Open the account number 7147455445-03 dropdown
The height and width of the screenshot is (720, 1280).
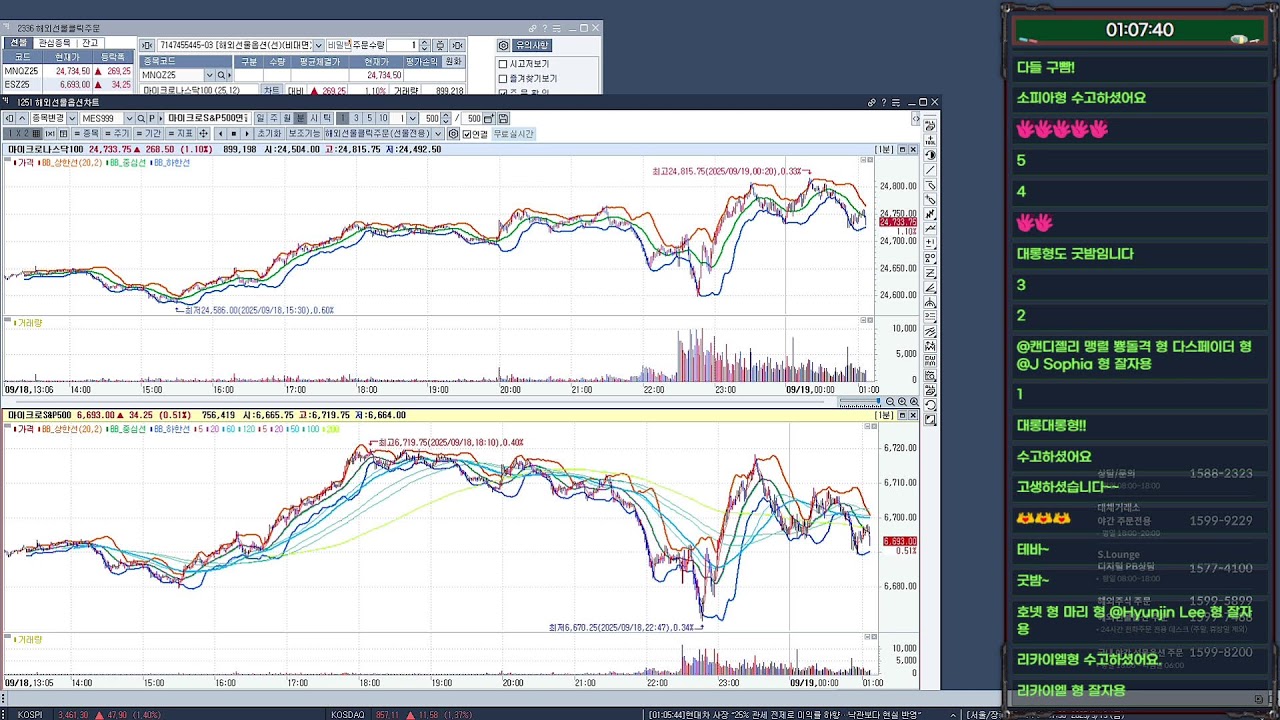click(x=319, y=45)
